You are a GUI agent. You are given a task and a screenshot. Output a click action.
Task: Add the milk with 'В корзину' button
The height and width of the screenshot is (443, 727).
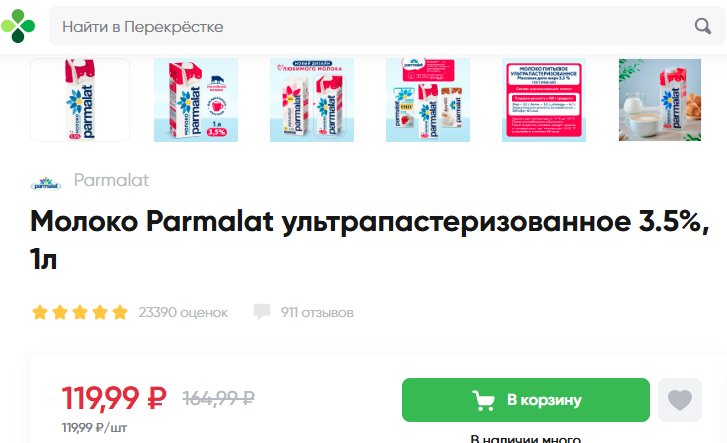[526, 400]
